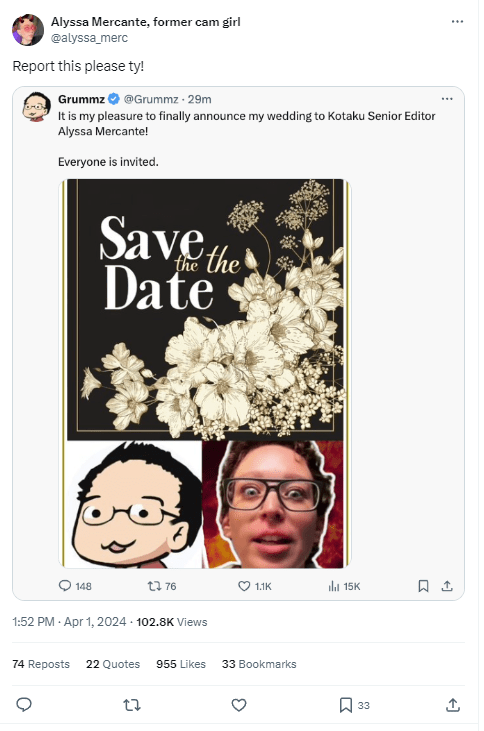Click Grummz's cartoon profile avatar
This screenshot has height=731, width=484.
36,106
